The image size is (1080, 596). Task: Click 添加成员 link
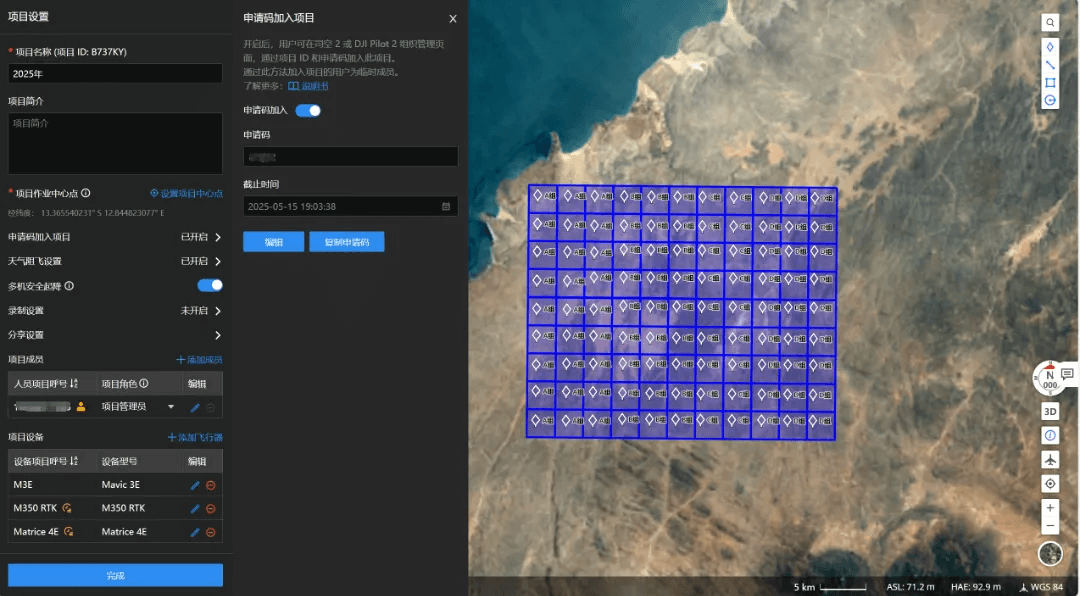pos(200,360)
